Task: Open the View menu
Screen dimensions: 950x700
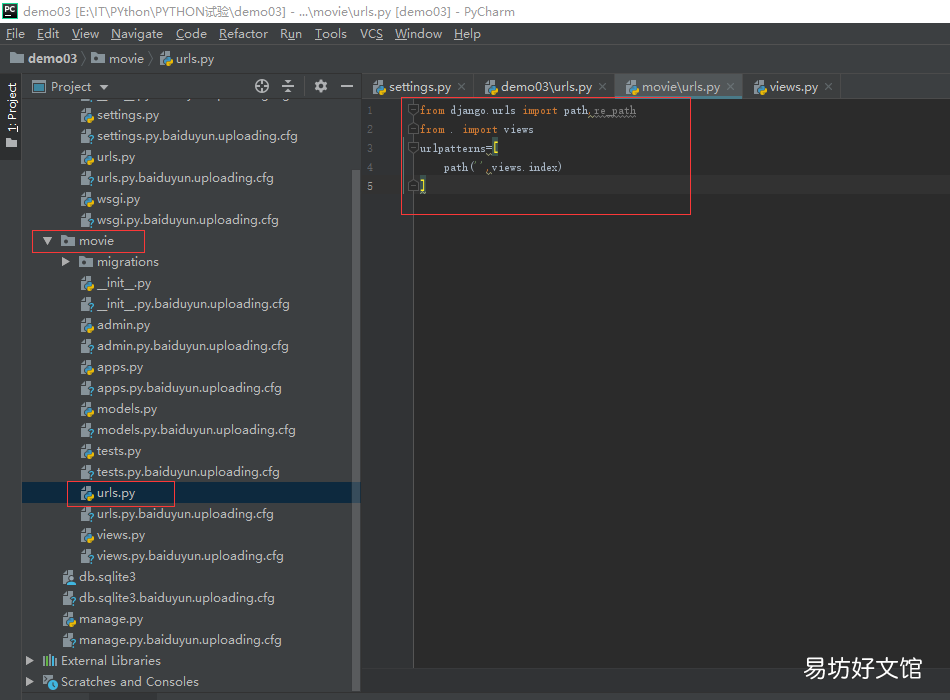Action: pyautogui.click(x=85, y=34)
